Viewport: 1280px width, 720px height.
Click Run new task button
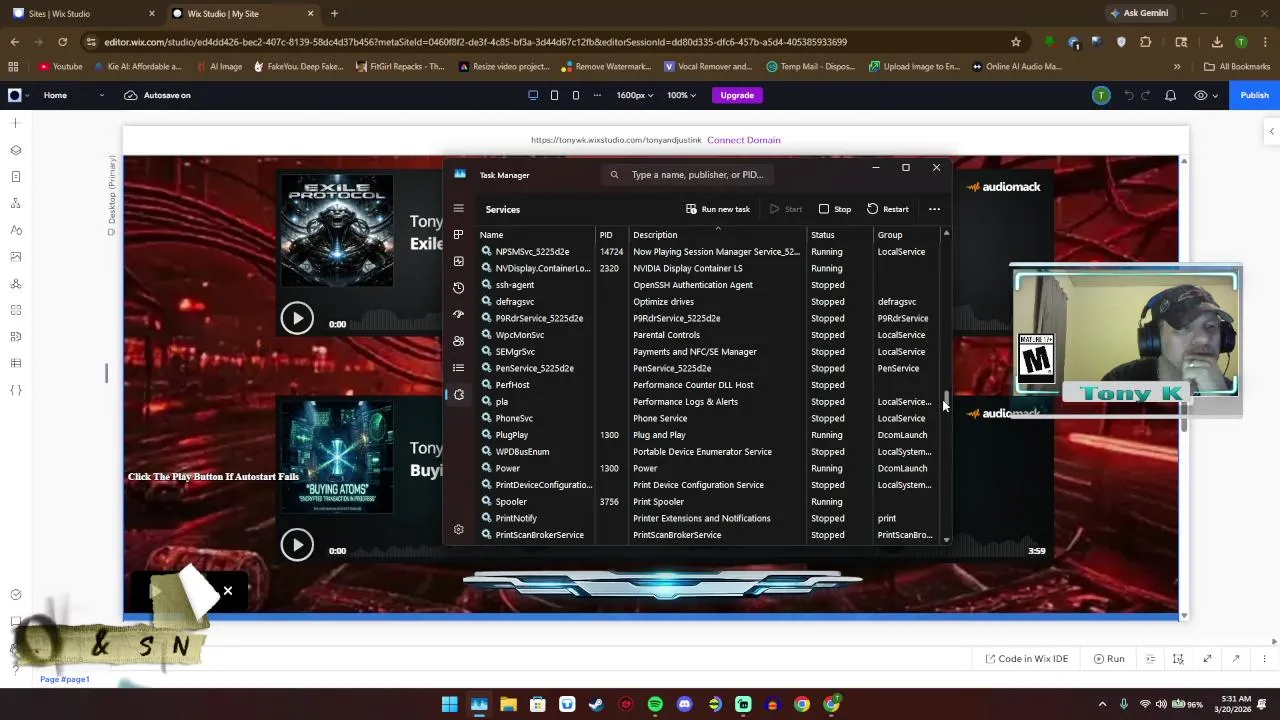pos(718,209)
